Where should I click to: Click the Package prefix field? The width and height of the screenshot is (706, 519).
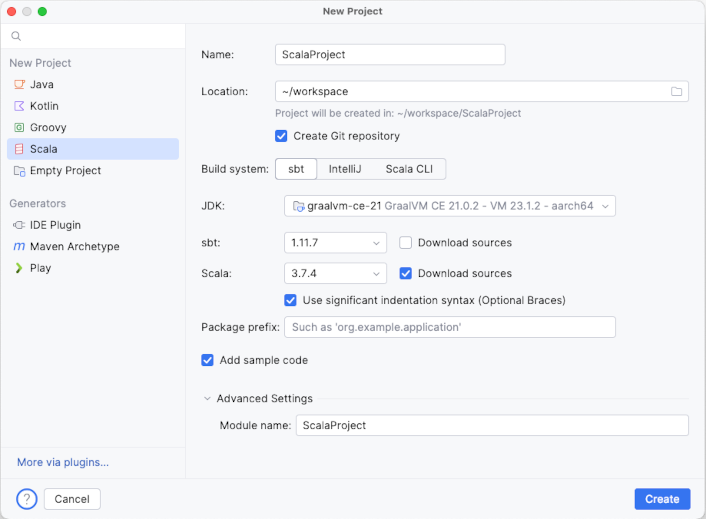(x=450, y=327)
